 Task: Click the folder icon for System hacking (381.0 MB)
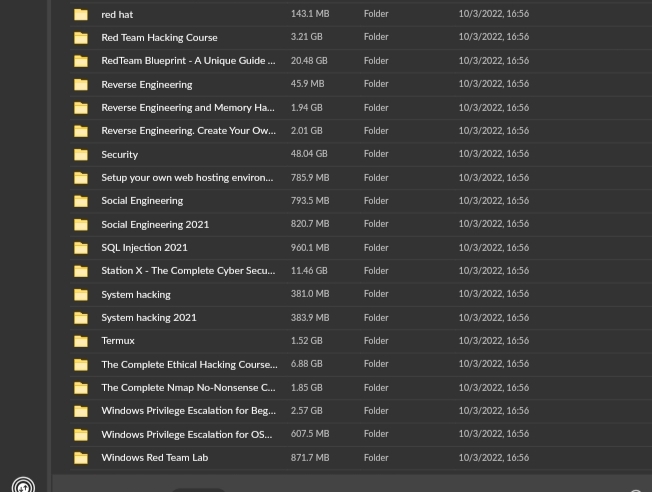pos(81,294)
